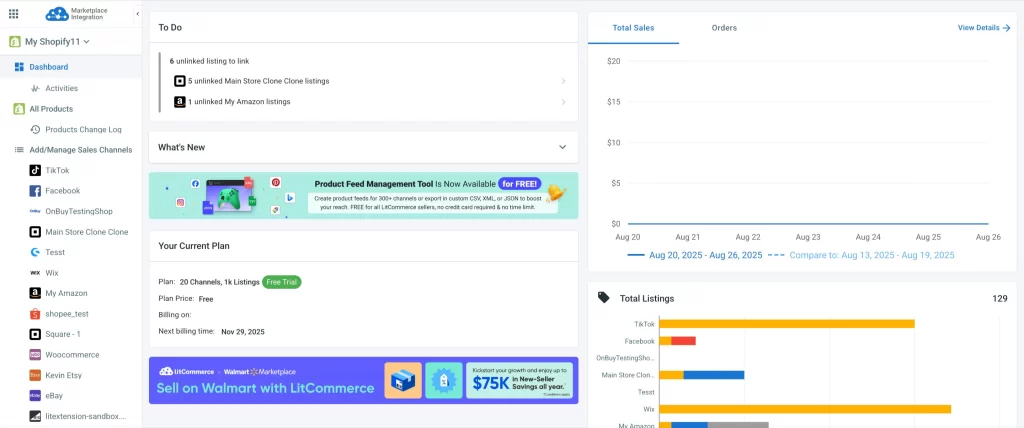Expand the What's New section
The height and width of the screenshot is (428, 1024).
[x=364, y=147]
